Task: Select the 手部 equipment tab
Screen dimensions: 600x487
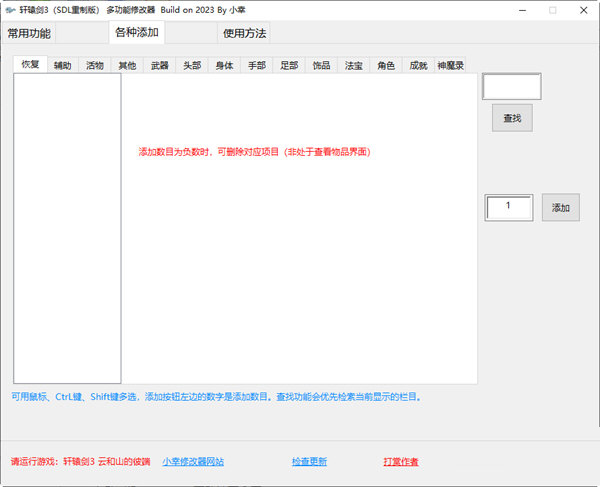Action: tap(257, 65)
